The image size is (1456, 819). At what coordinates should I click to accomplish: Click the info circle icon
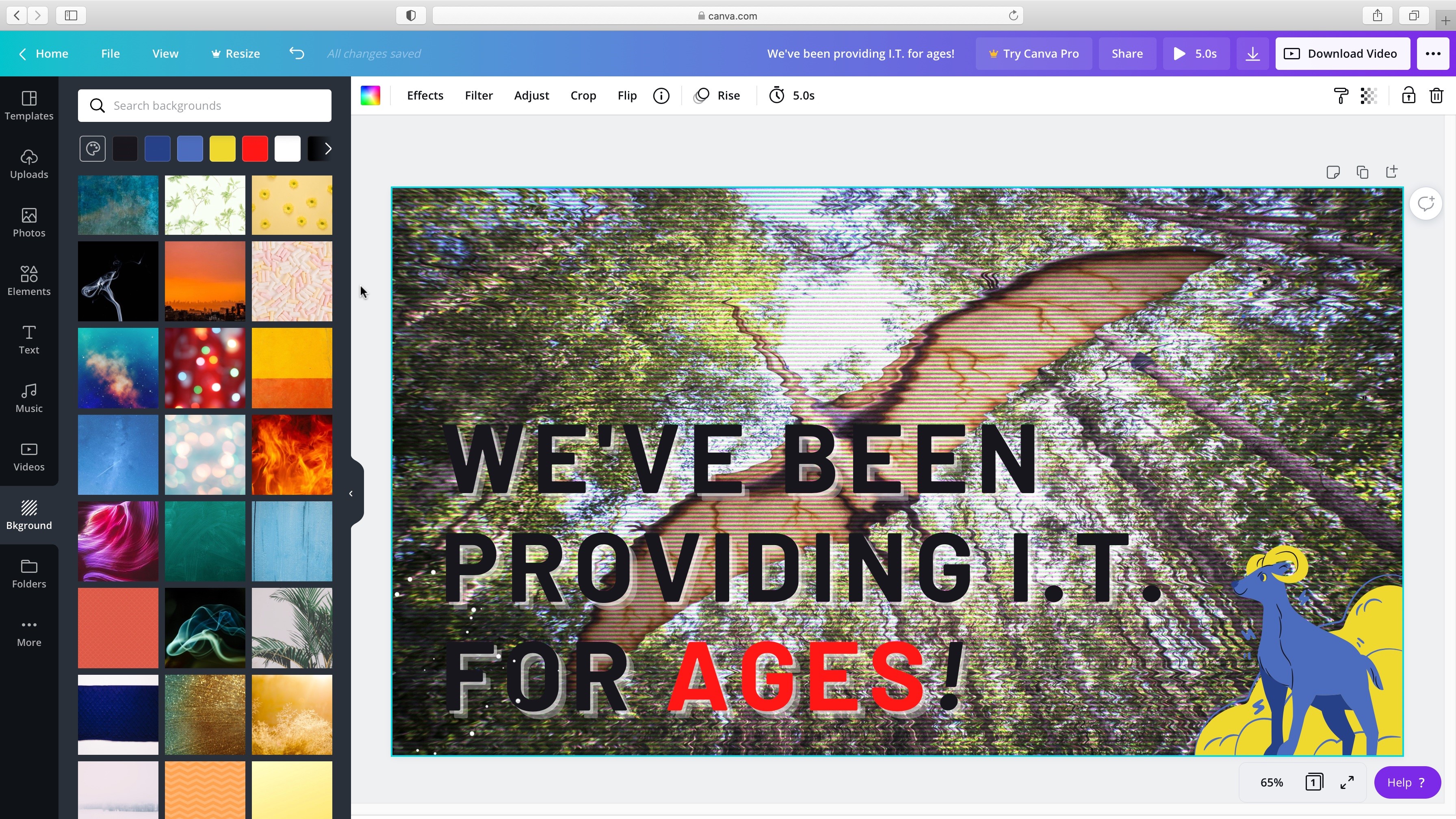coord(661,95)
